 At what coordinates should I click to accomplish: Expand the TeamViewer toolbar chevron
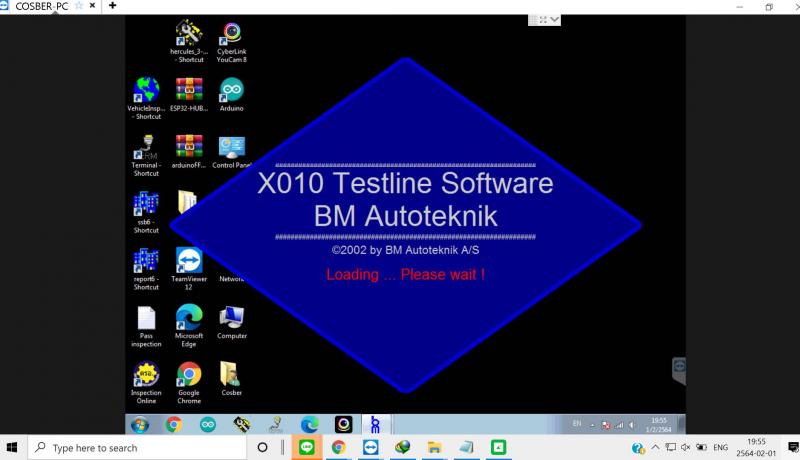coord(555,20)
